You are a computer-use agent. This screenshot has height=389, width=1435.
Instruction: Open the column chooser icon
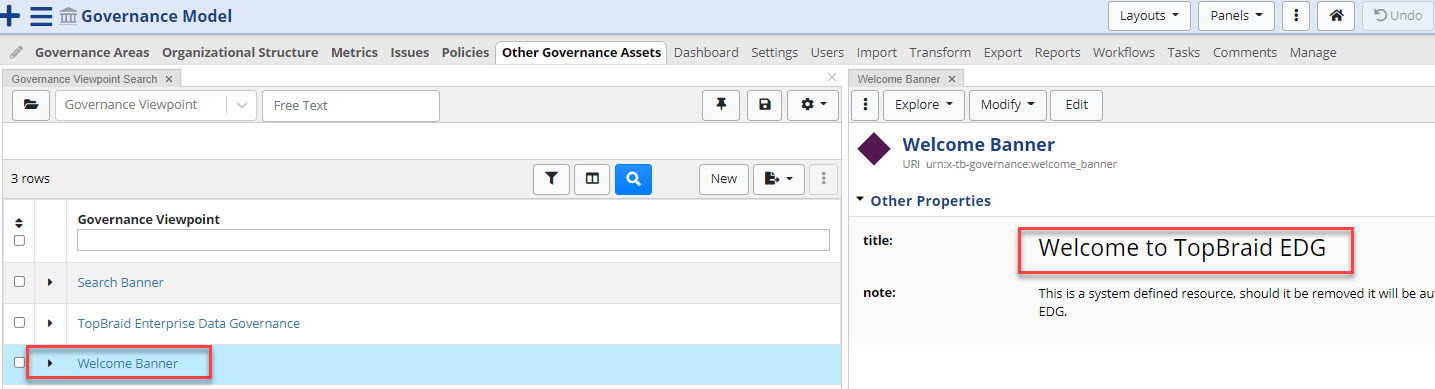point(592,179)
